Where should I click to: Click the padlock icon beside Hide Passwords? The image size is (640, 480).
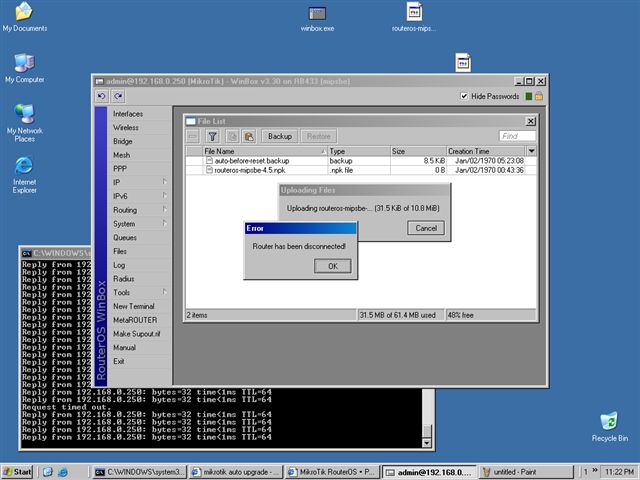pyautogui.click(x=538, y=96)
